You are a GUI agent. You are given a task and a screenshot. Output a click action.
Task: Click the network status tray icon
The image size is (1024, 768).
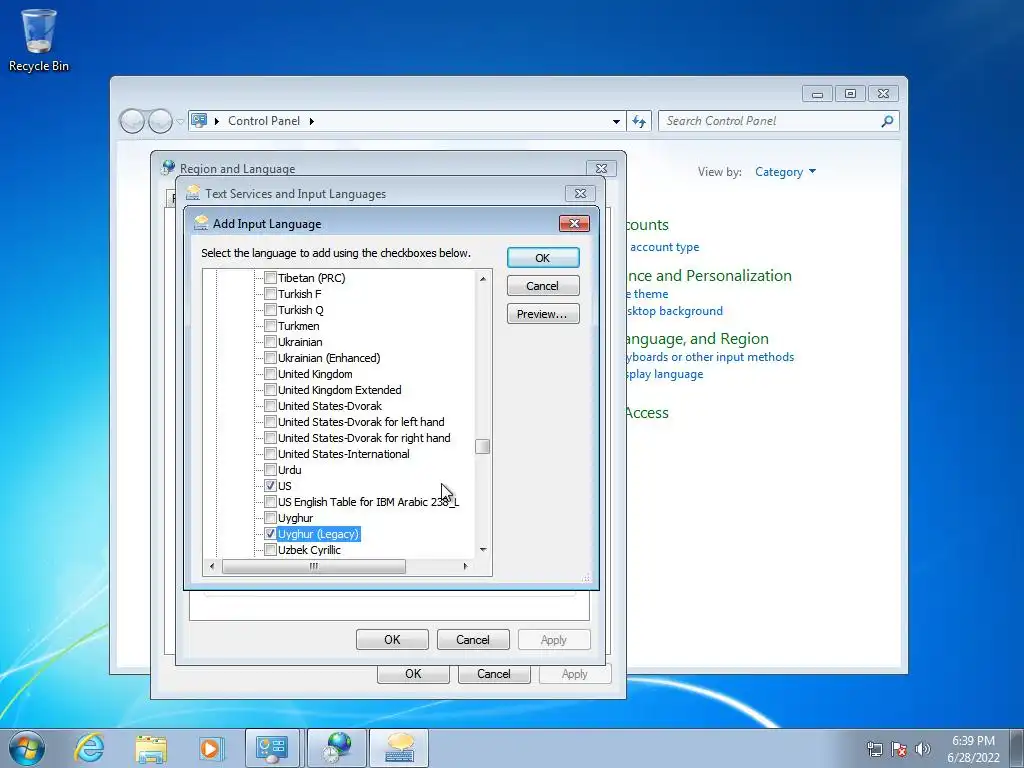874,749
